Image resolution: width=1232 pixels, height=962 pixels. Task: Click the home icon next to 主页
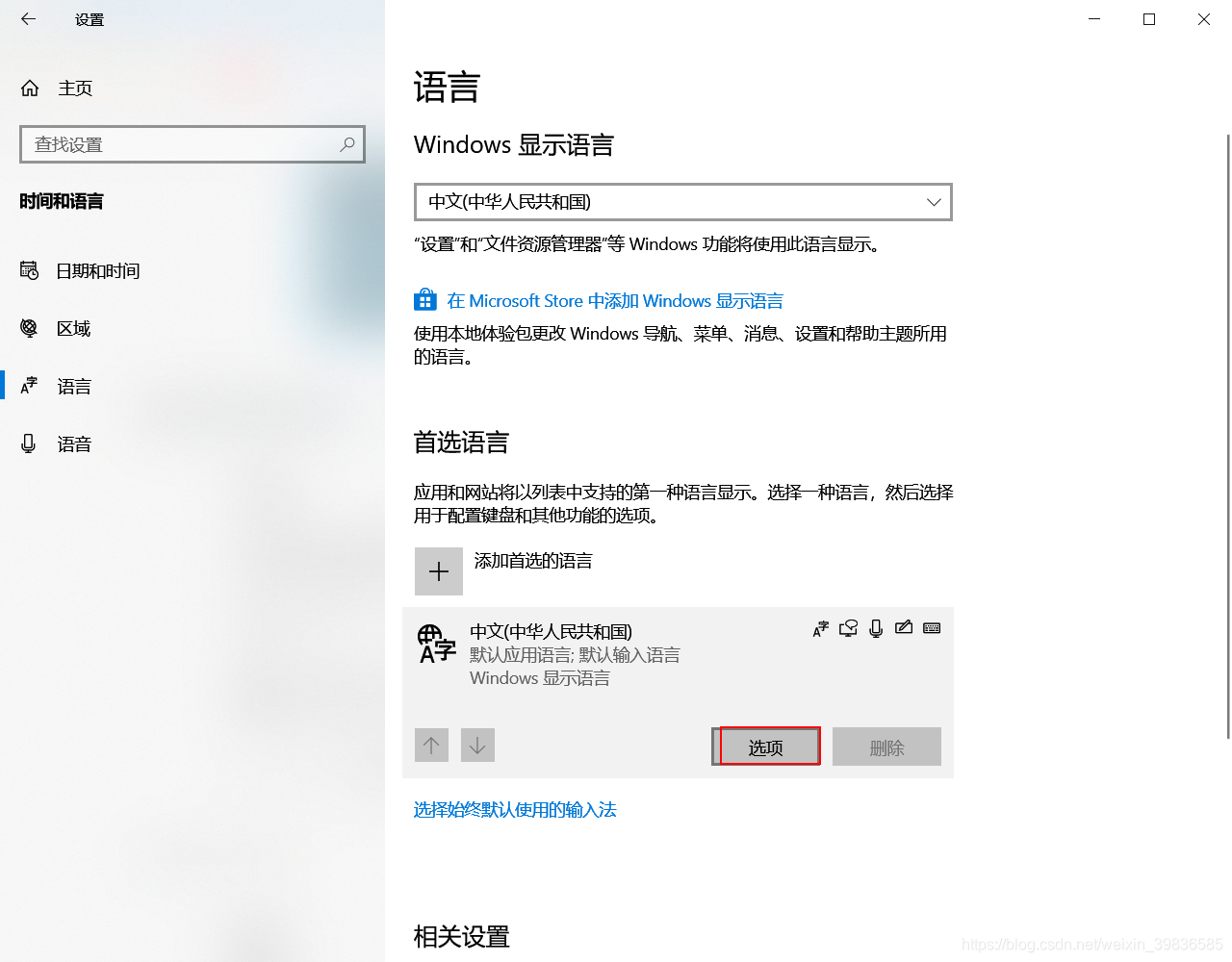(30, 89)
